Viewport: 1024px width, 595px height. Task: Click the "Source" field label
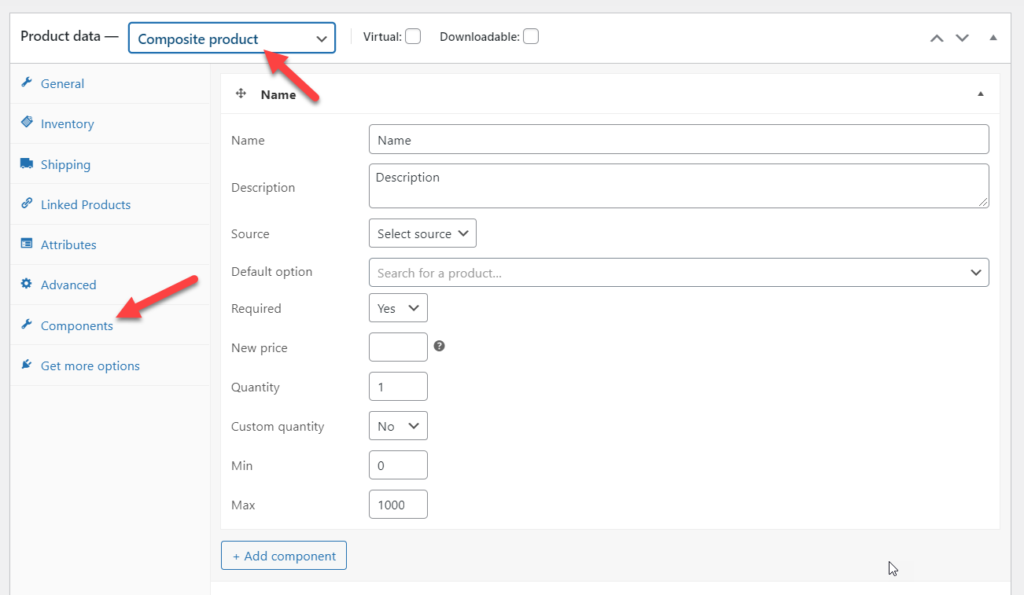point(250,234)
